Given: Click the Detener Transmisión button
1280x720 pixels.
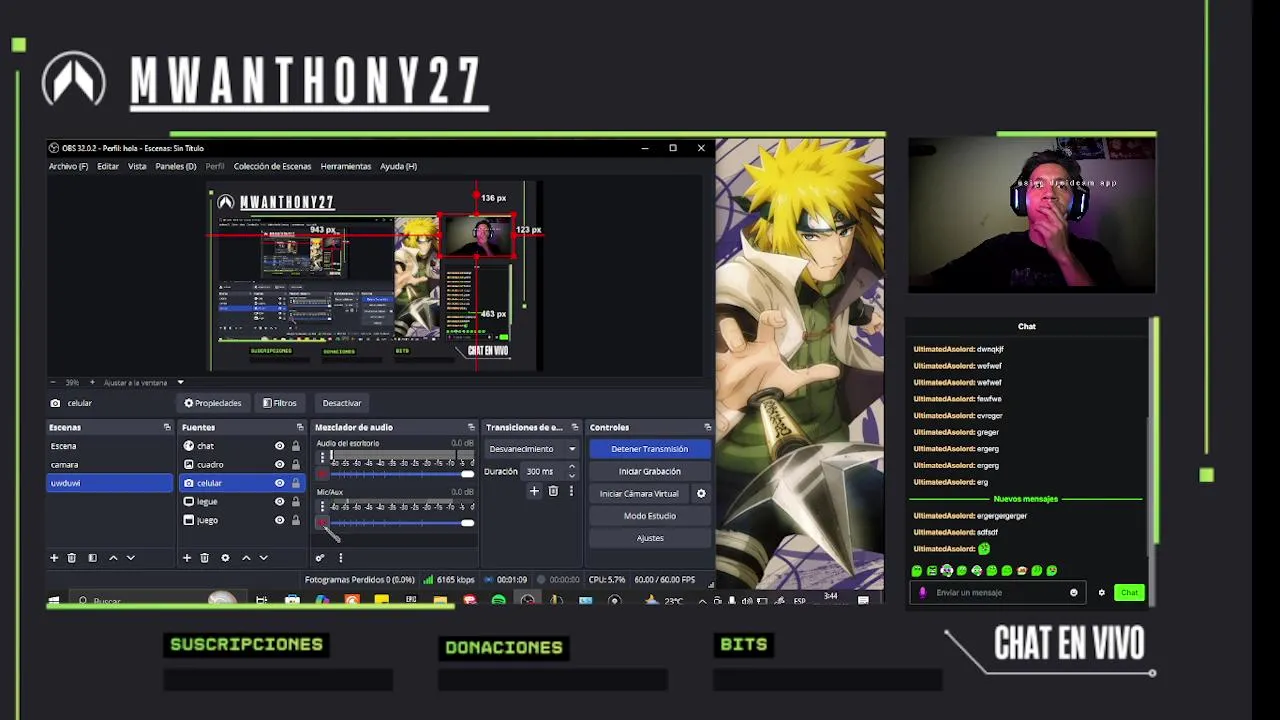Looking at the screenshot, I should coord(650,449).
